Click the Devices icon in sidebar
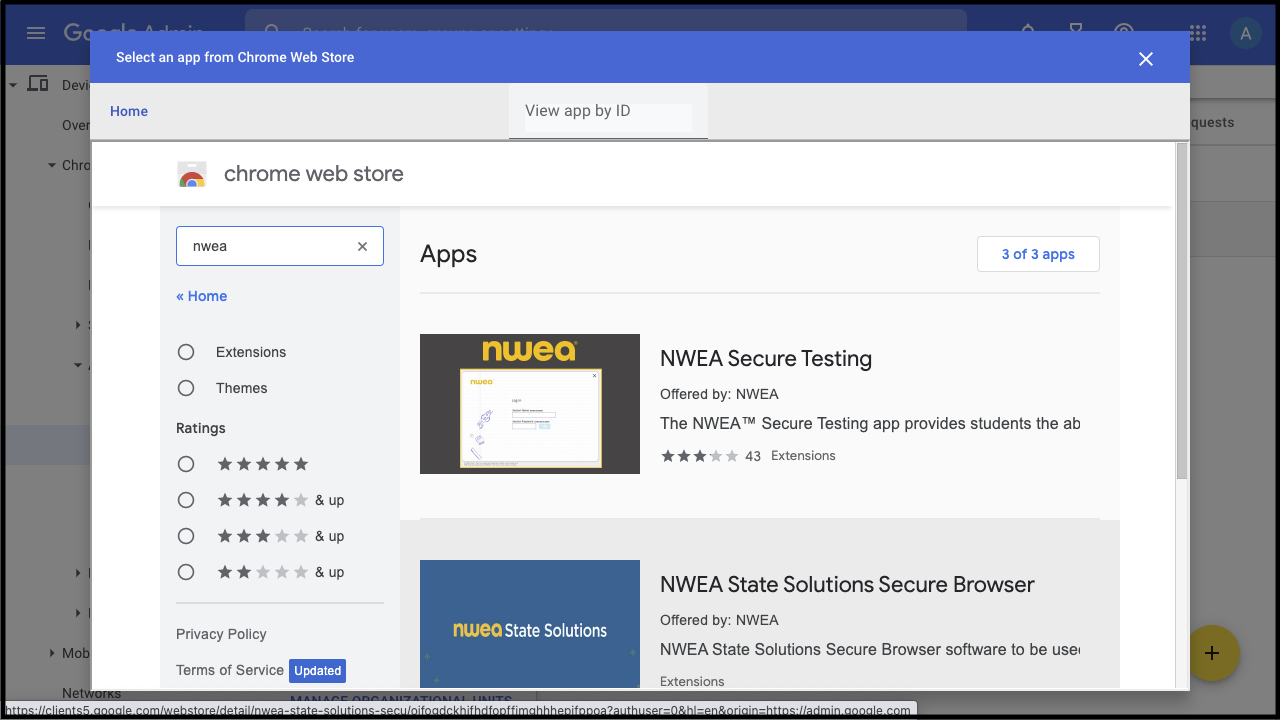This screenshot has height=720, width=1280. tap(38, 85)
